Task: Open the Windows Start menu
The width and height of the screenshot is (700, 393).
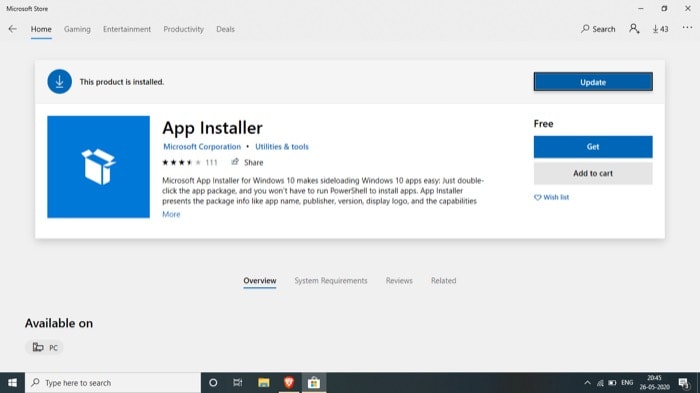Action: tap(12, 383)
